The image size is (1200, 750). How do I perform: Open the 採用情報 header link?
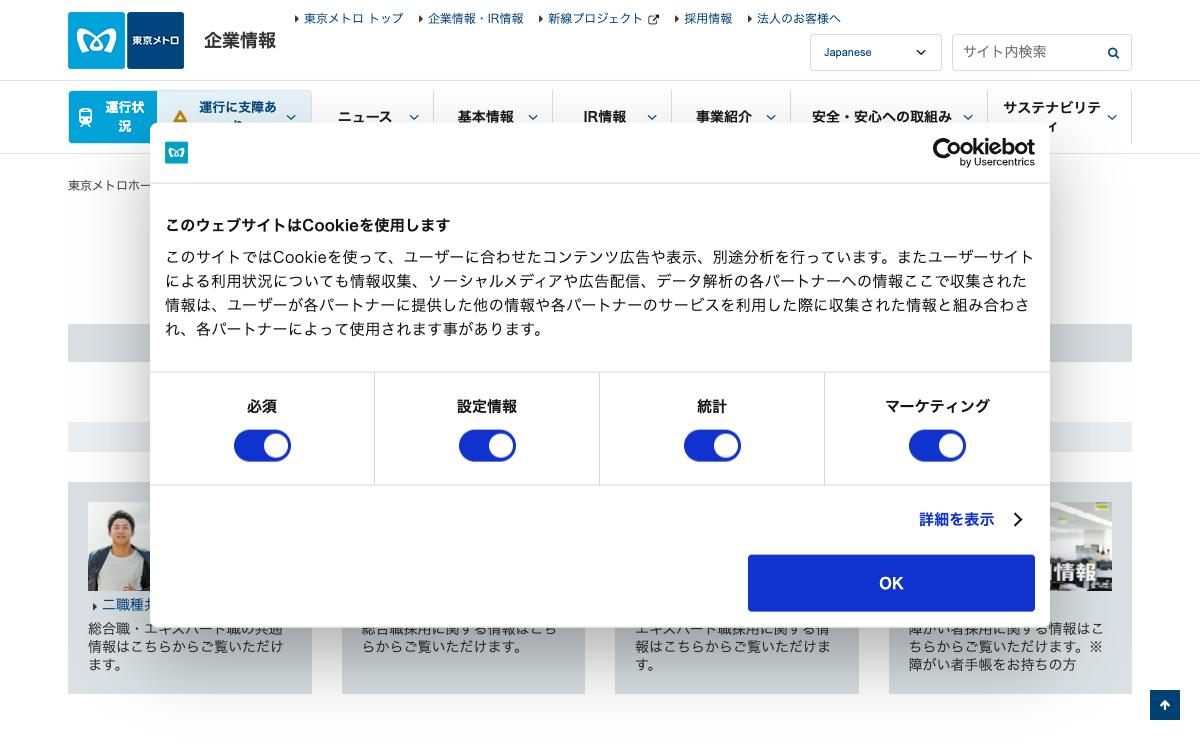point(707,19)
